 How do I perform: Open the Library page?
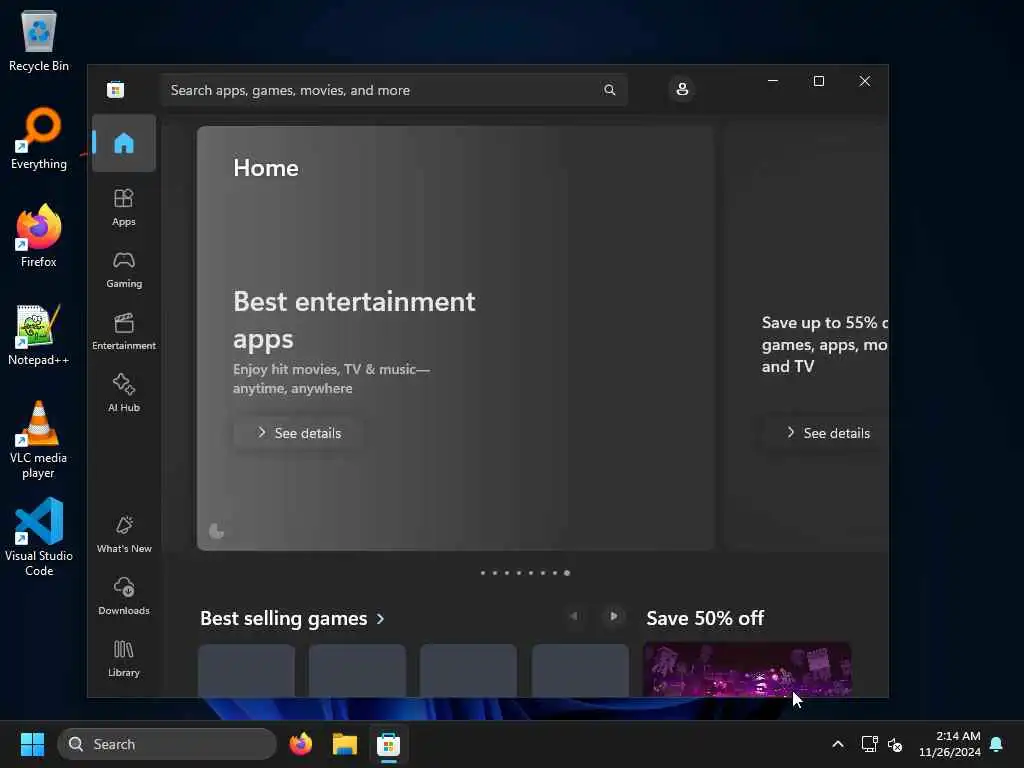pos(123,658)
